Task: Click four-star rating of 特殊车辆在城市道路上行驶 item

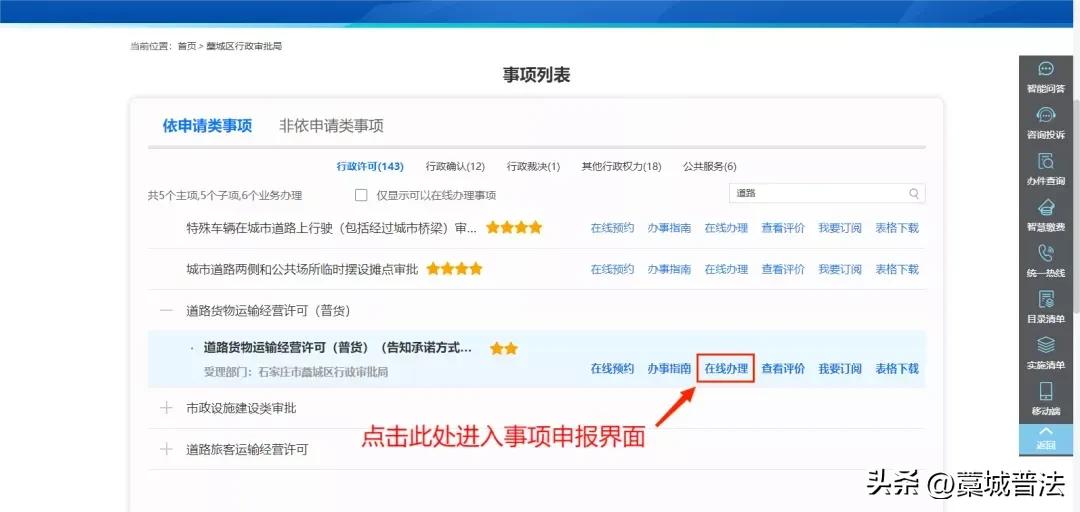Action: tap(514, 227)
